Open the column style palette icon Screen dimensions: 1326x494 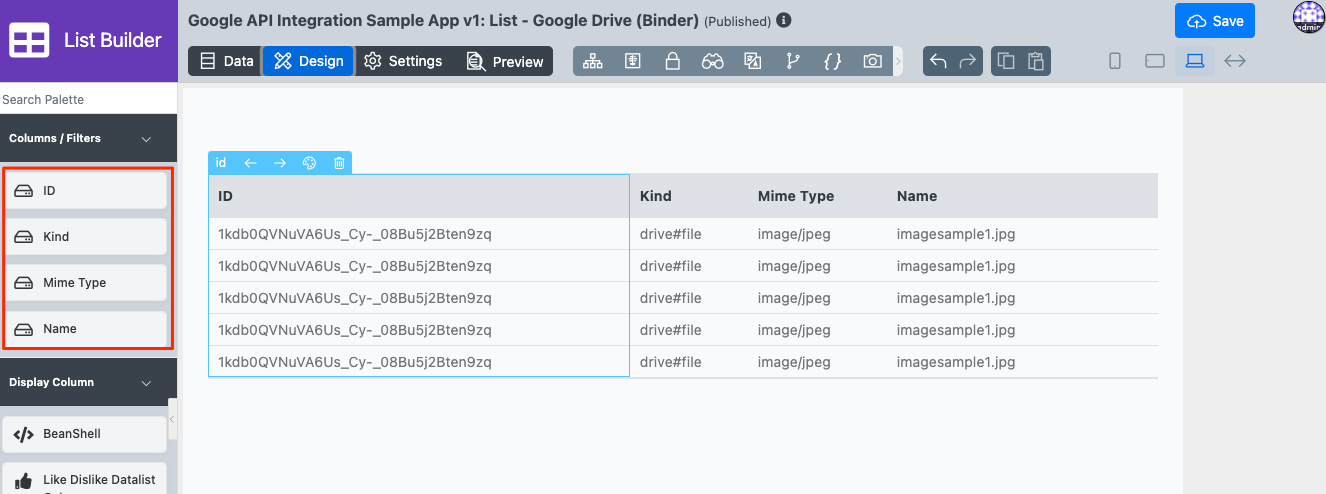pos(309,163)
